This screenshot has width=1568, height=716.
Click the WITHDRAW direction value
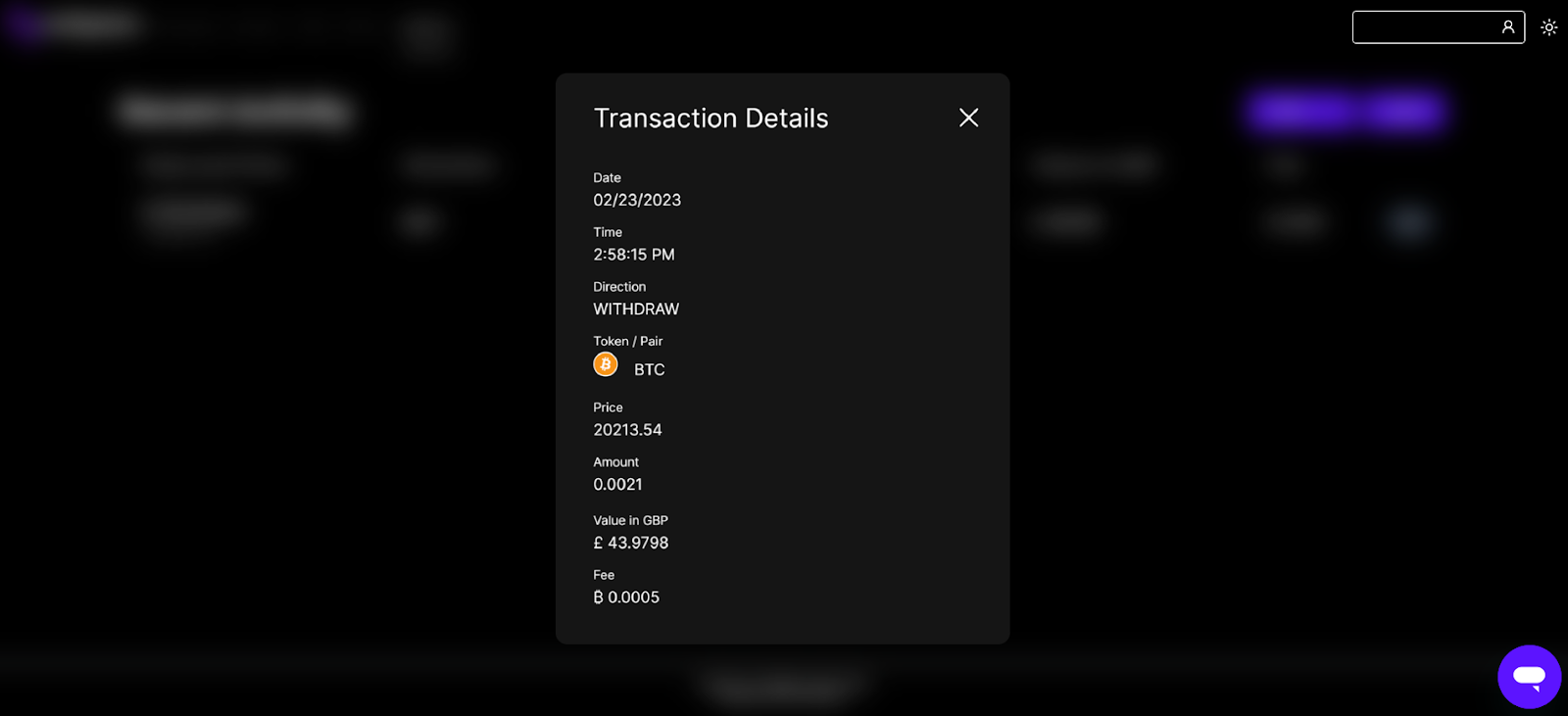[x=636, y=310]
